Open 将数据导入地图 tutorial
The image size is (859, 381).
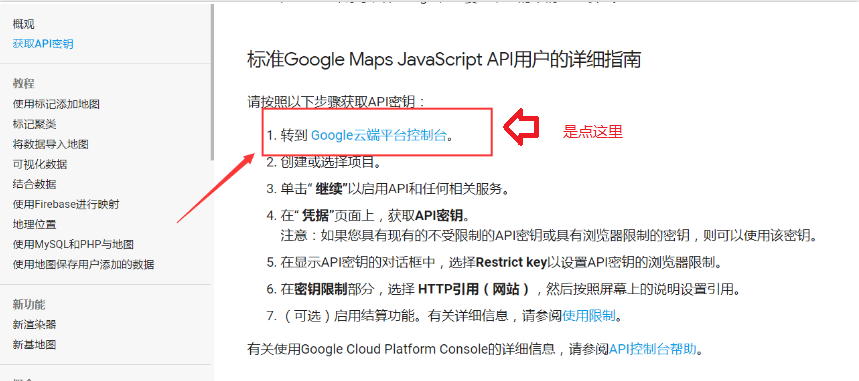[50, 144]
